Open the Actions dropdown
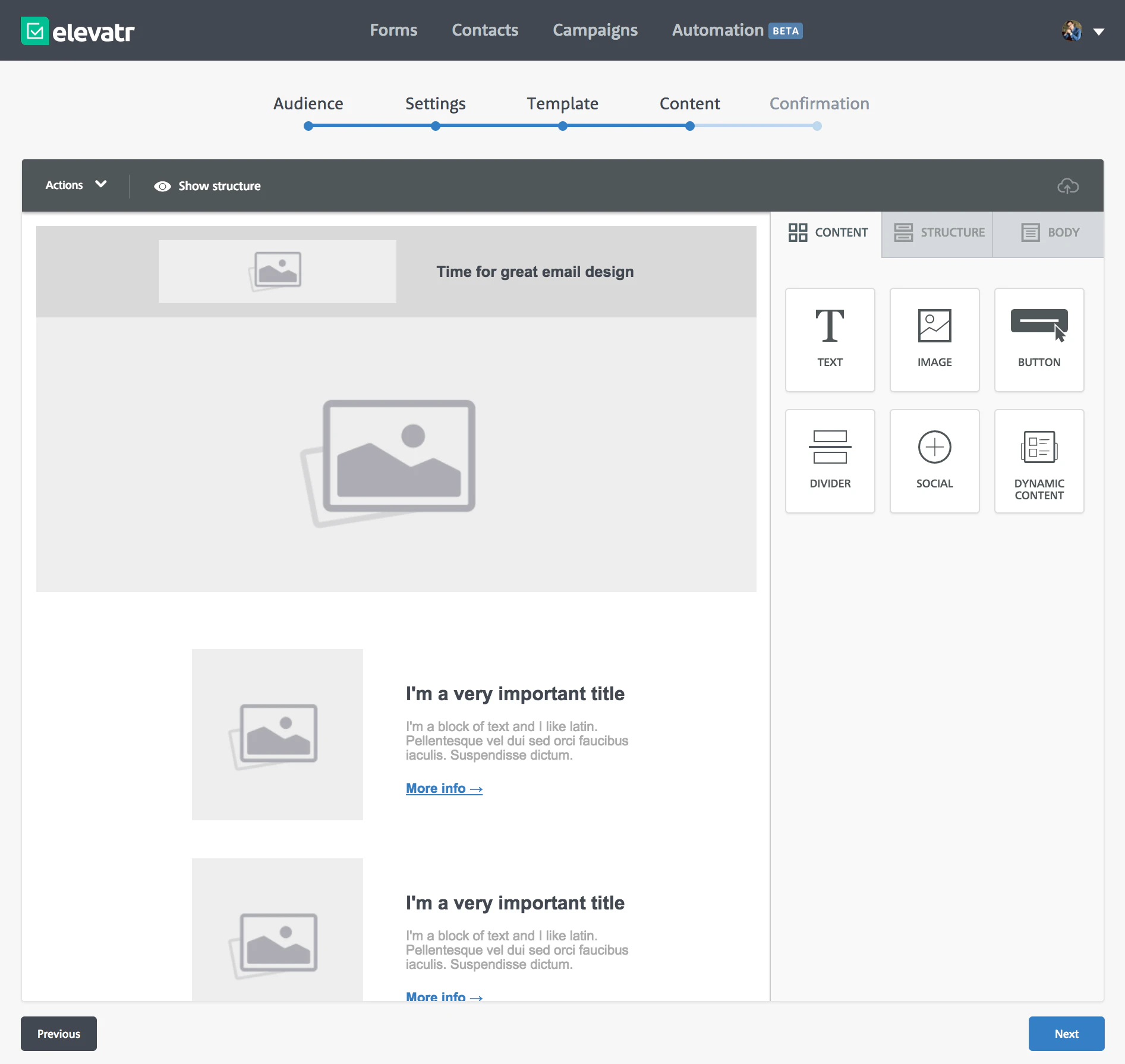The width and height of the screenshot is (1125, 1064). click(75, 185)
